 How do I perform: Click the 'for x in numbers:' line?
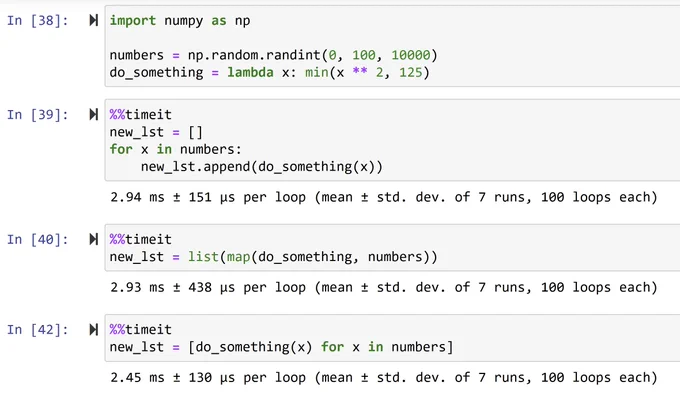pos(175,149)
